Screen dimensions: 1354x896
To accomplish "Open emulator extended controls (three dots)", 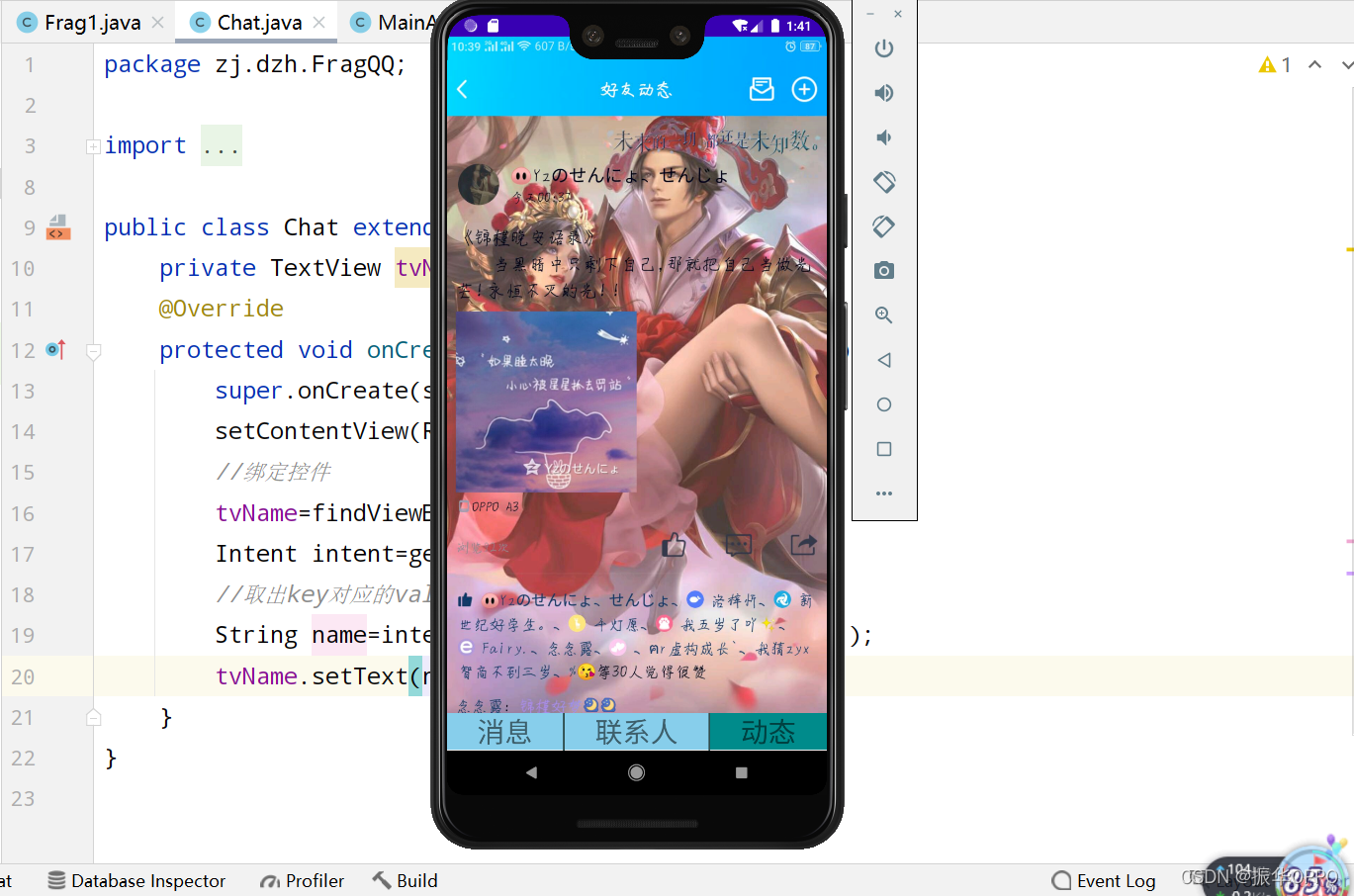I will (884, 493).
